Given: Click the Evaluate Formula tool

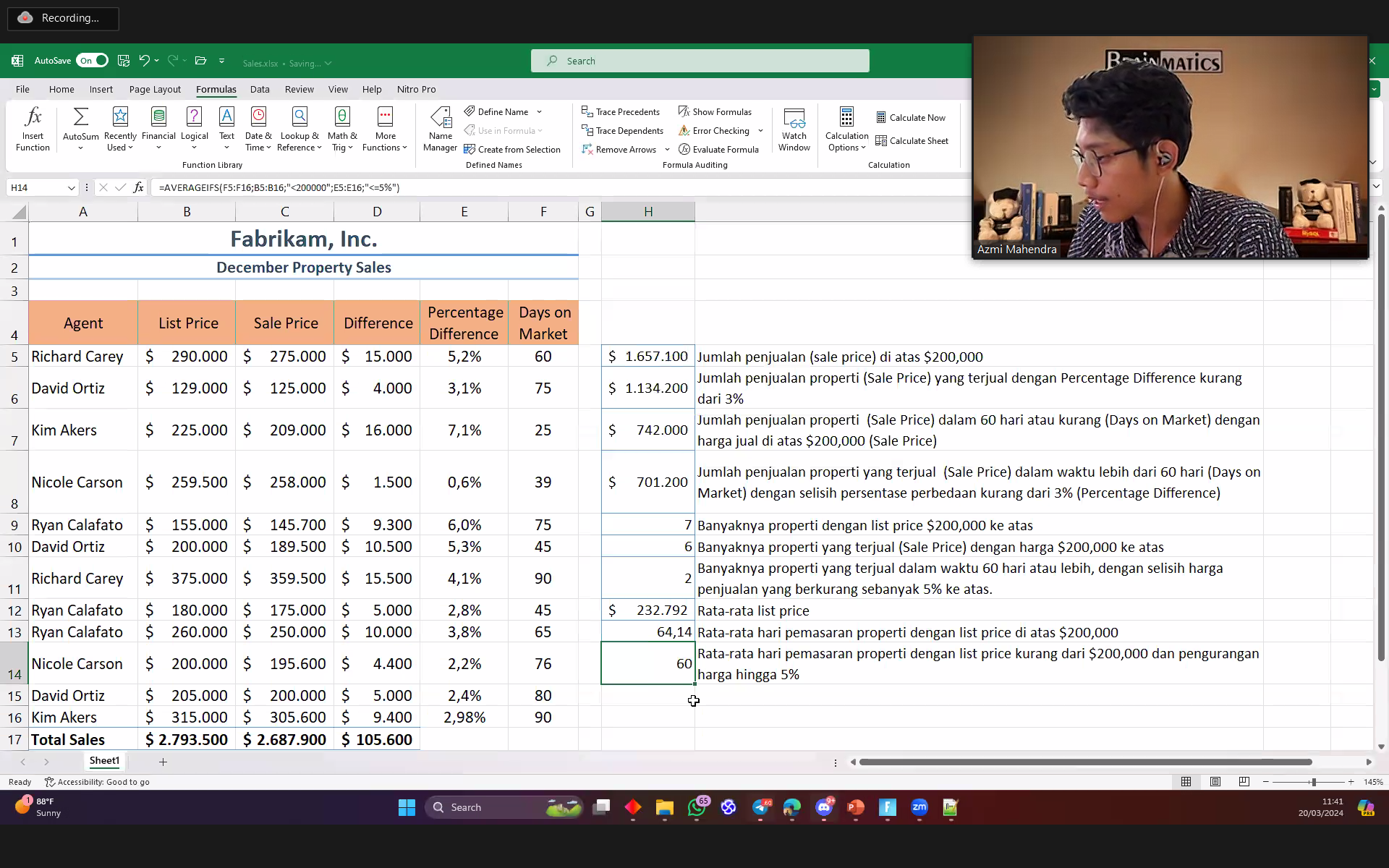Looking at the screenshot, I should [718, 149].
